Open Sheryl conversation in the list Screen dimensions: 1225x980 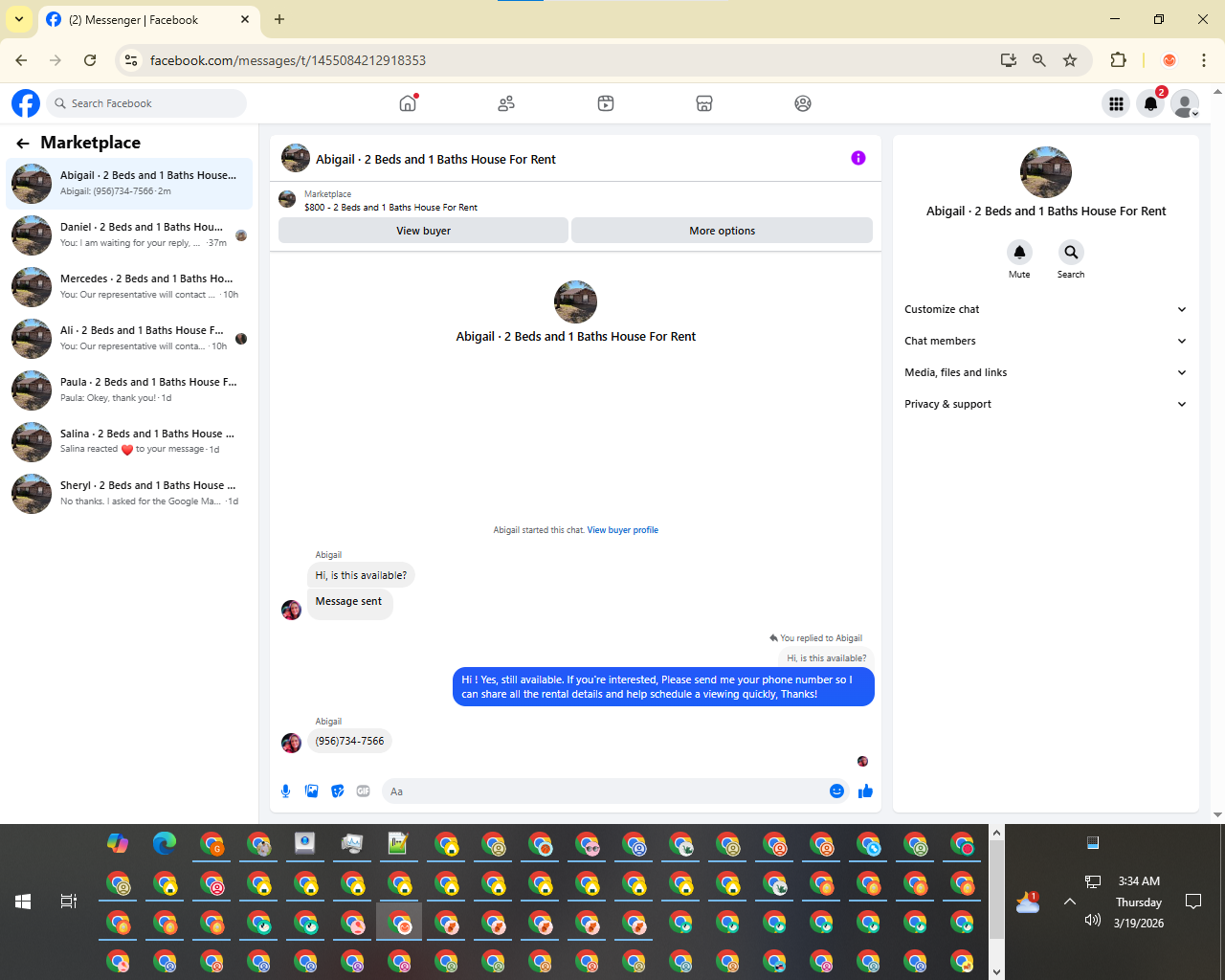coord(129,493)
